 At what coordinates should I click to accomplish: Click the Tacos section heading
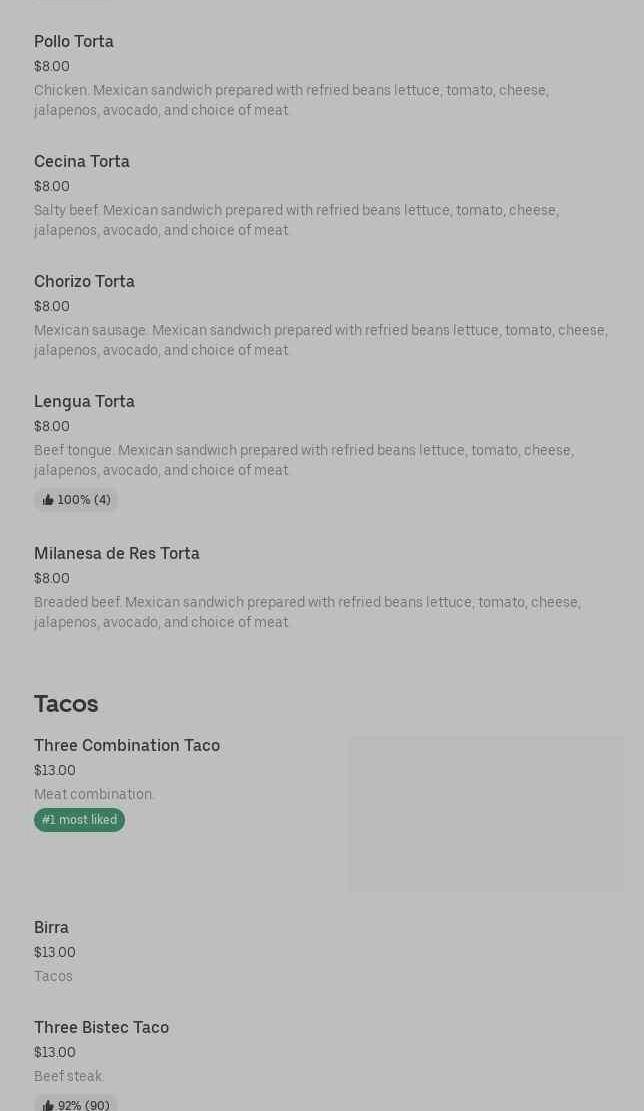66,704
